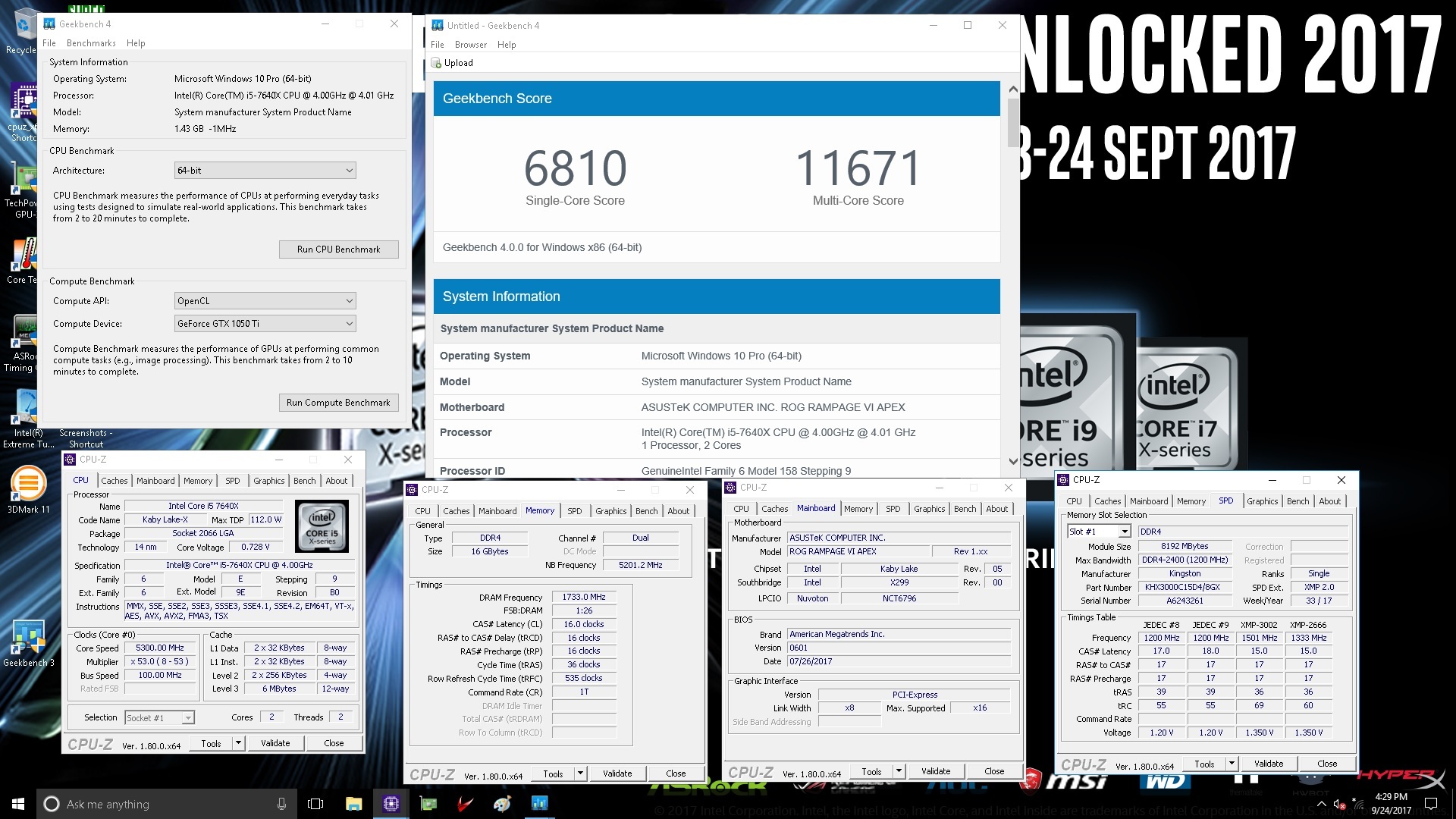Click the Core Speed 5300.00 MHz field
This screenshot has width=1456, height=819.
point(160,648)
